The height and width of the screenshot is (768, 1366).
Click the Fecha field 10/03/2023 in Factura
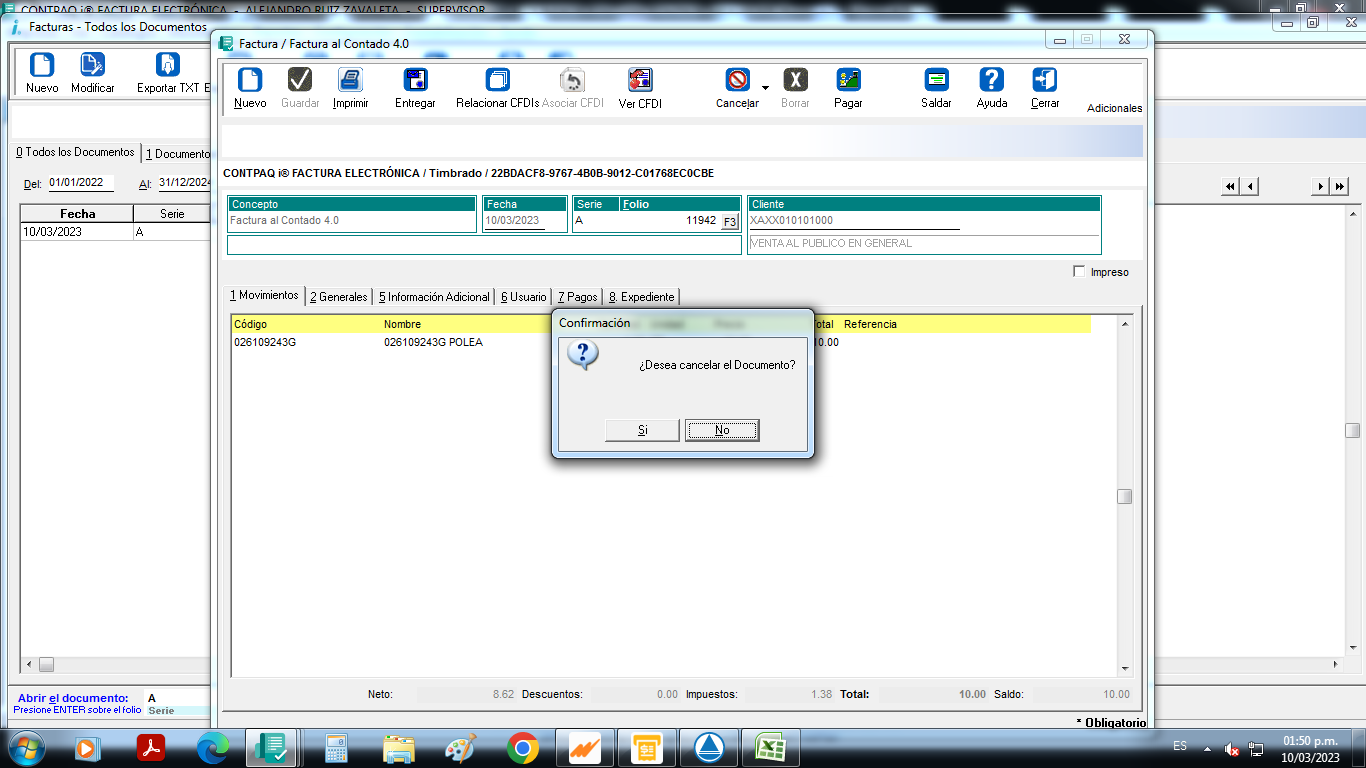514,221
